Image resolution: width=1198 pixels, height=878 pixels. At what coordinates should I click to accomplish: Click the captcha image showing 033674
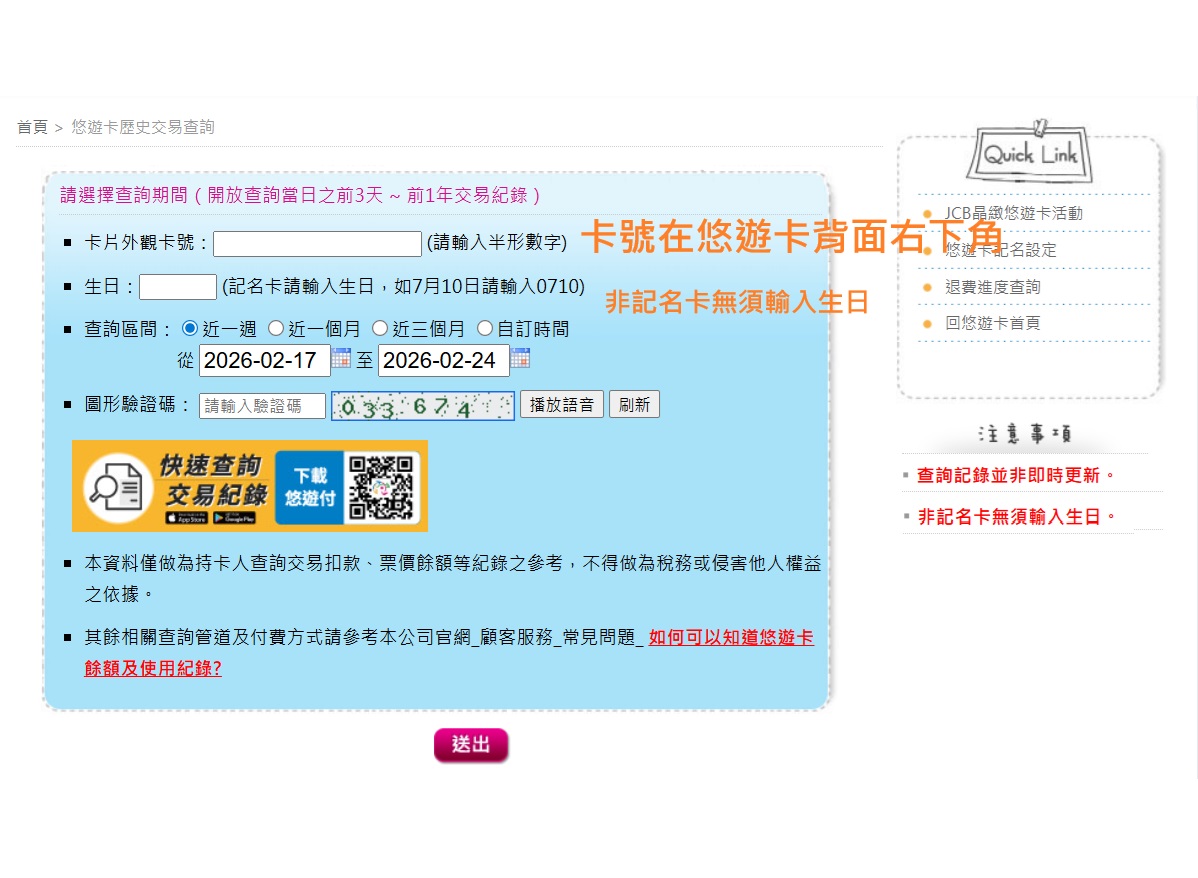click(x=422, y=404)
